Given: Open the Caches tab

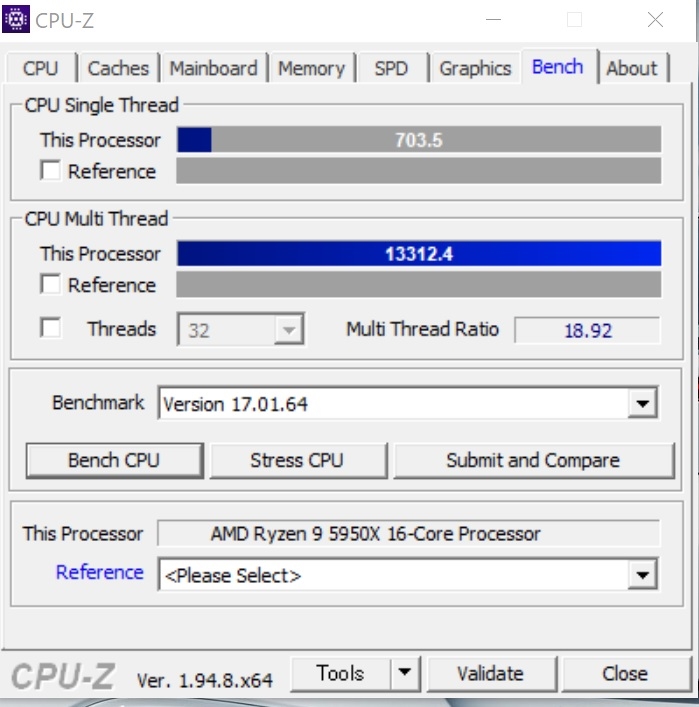Looking at the screenshot, I should (118, 69).
